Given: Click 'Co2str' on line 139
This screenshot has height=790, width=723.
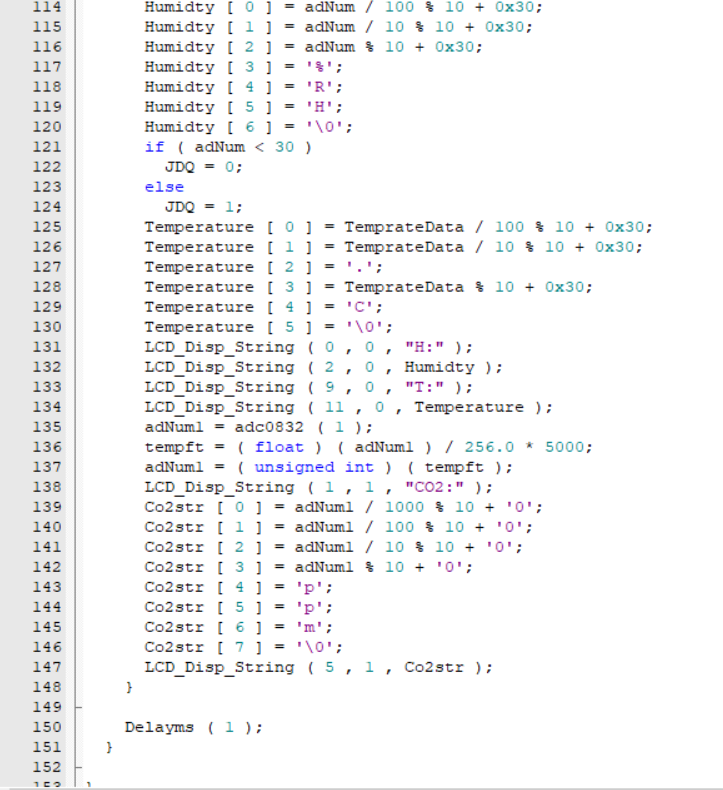Looking at the screenshot, I should (174, 507).
